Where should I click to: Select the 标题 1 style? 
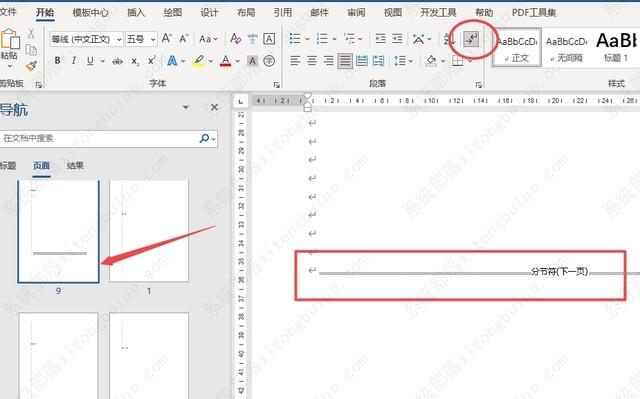pos(616,46)
